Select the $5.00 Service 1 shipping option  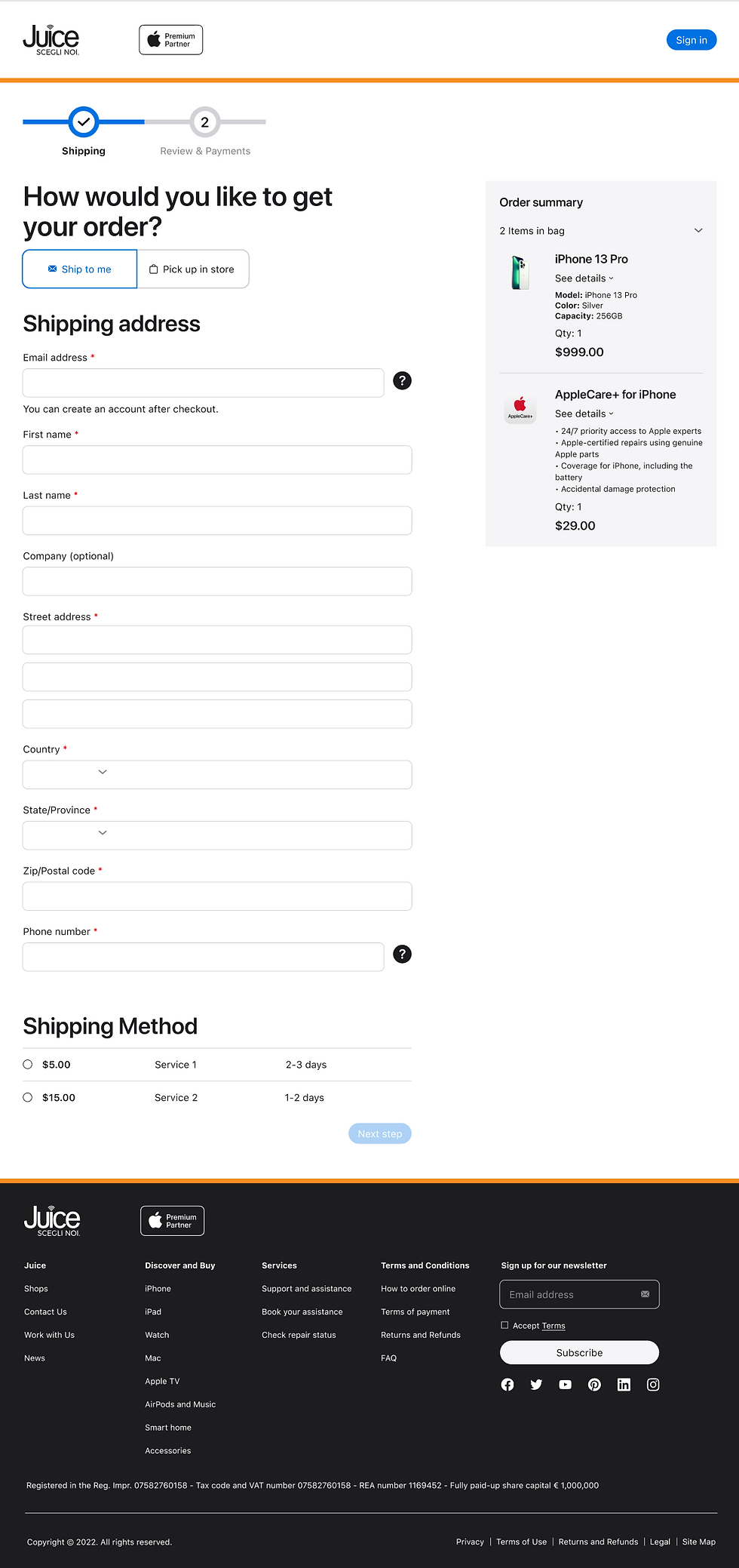coord(27,1064)
